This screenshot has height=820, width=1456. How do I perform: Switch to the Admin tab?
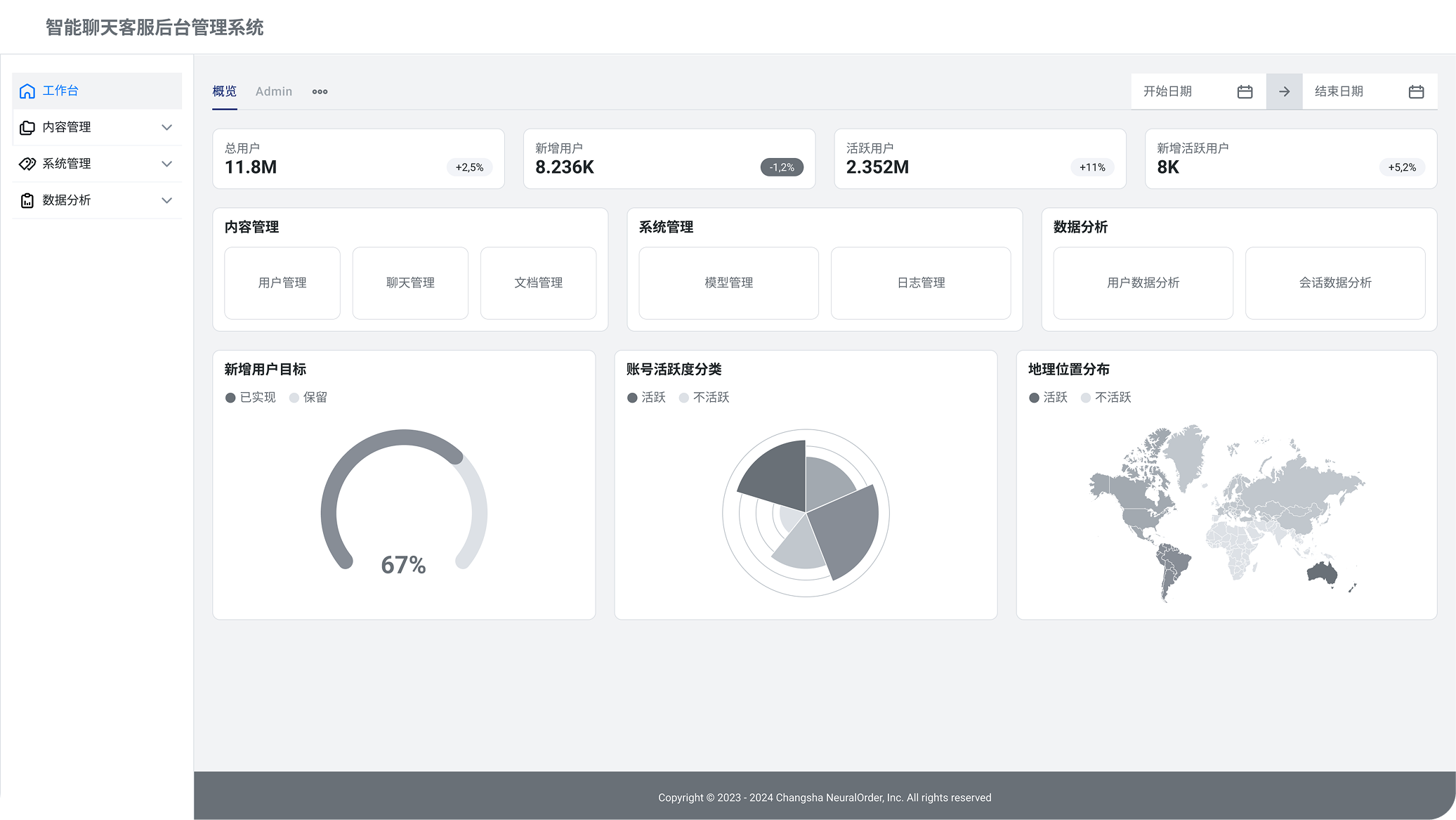coord(274,91)
